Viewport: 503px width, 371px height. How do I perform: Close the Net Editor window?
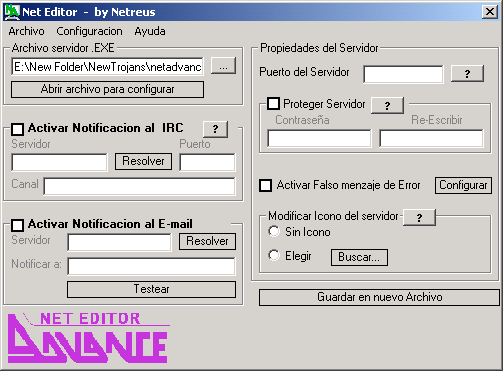point(490,12)
